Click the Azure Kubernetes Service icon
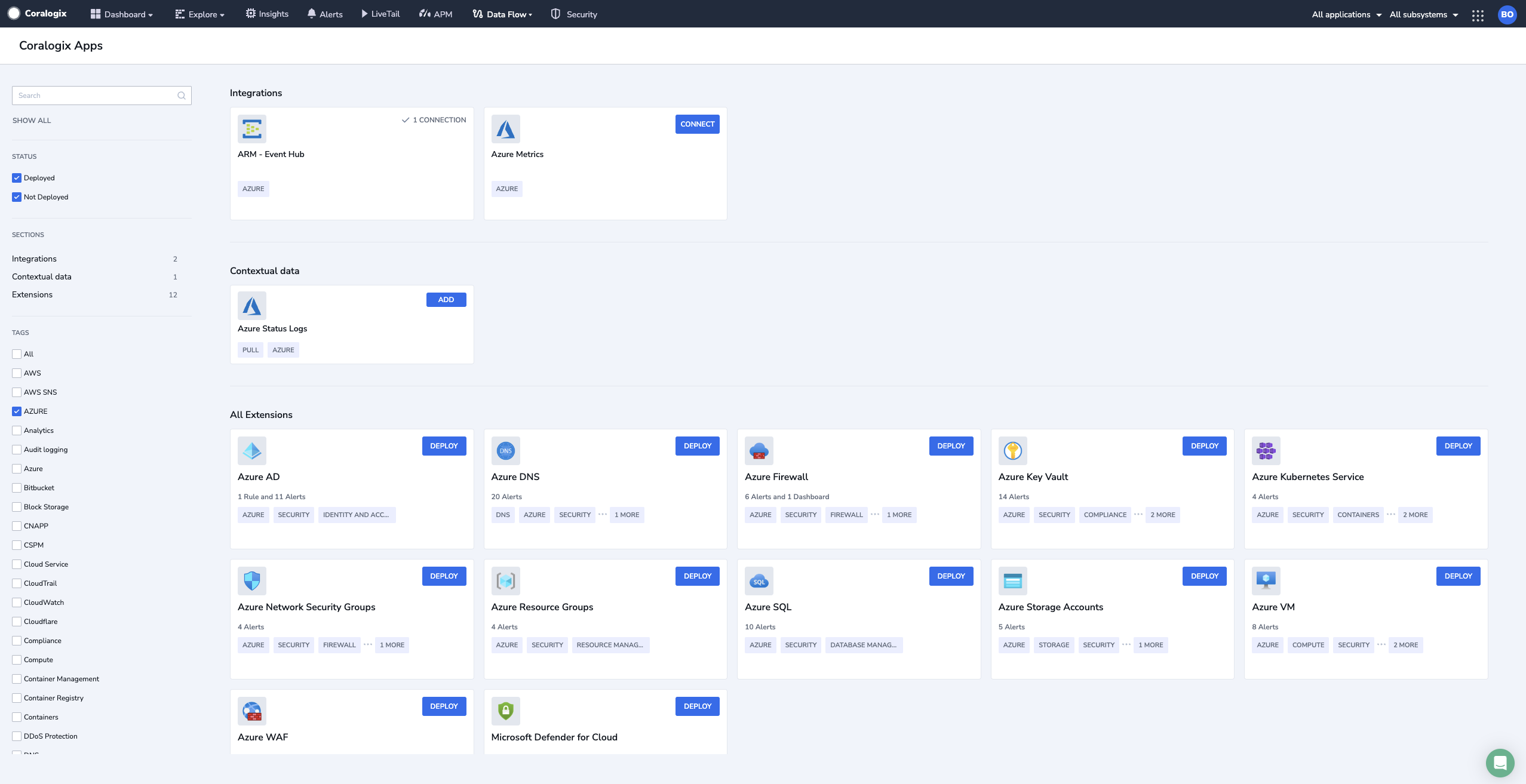The height and width of the screenshot is (784, 1526). coord(1266,451)
